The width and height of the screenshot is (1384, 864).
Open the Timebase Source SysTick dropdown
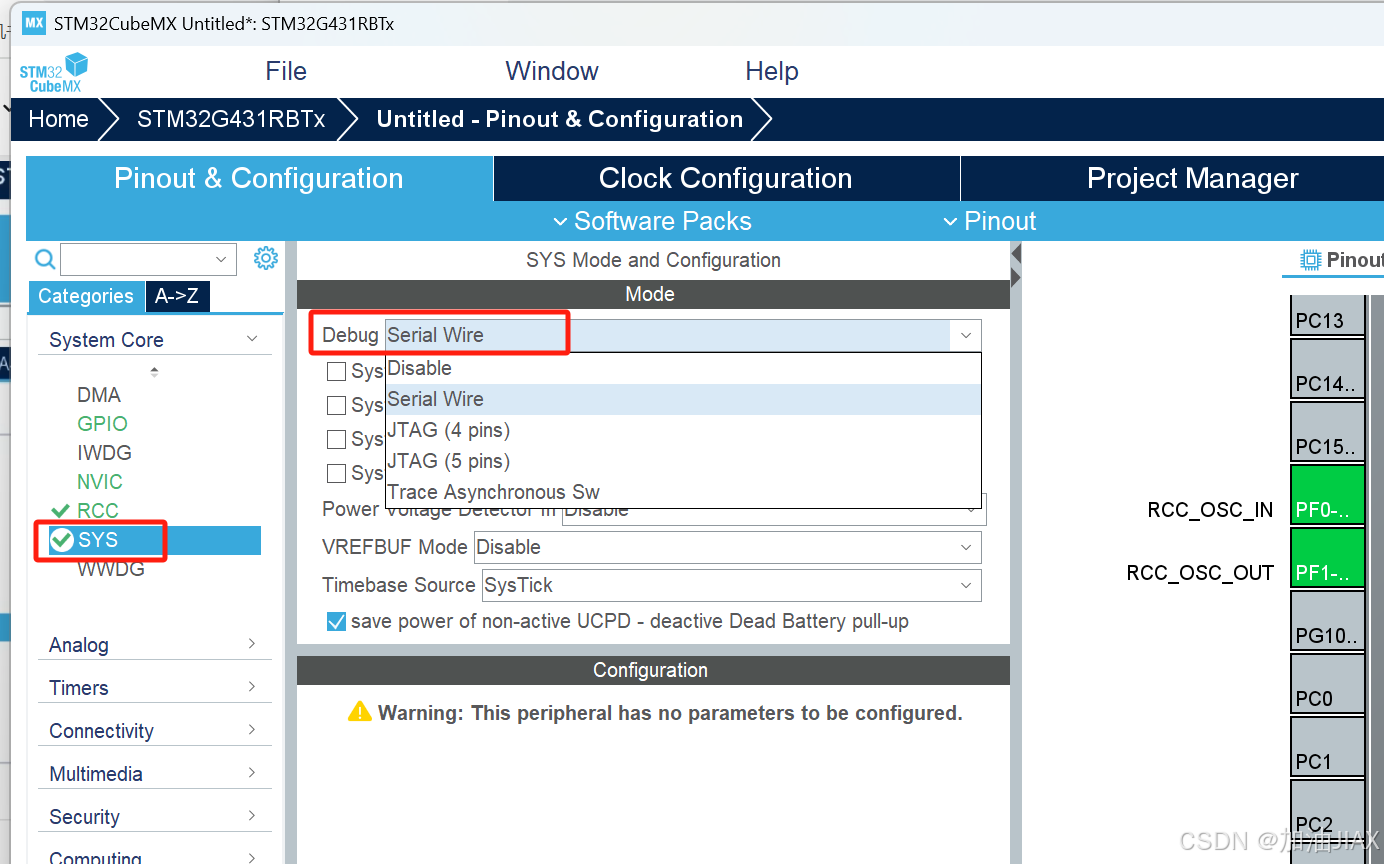(732, 585)
